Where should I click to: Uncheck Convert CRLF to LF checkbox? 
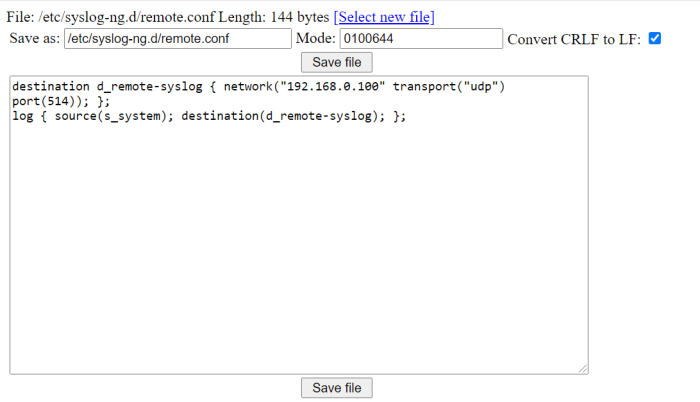[654, 38]
